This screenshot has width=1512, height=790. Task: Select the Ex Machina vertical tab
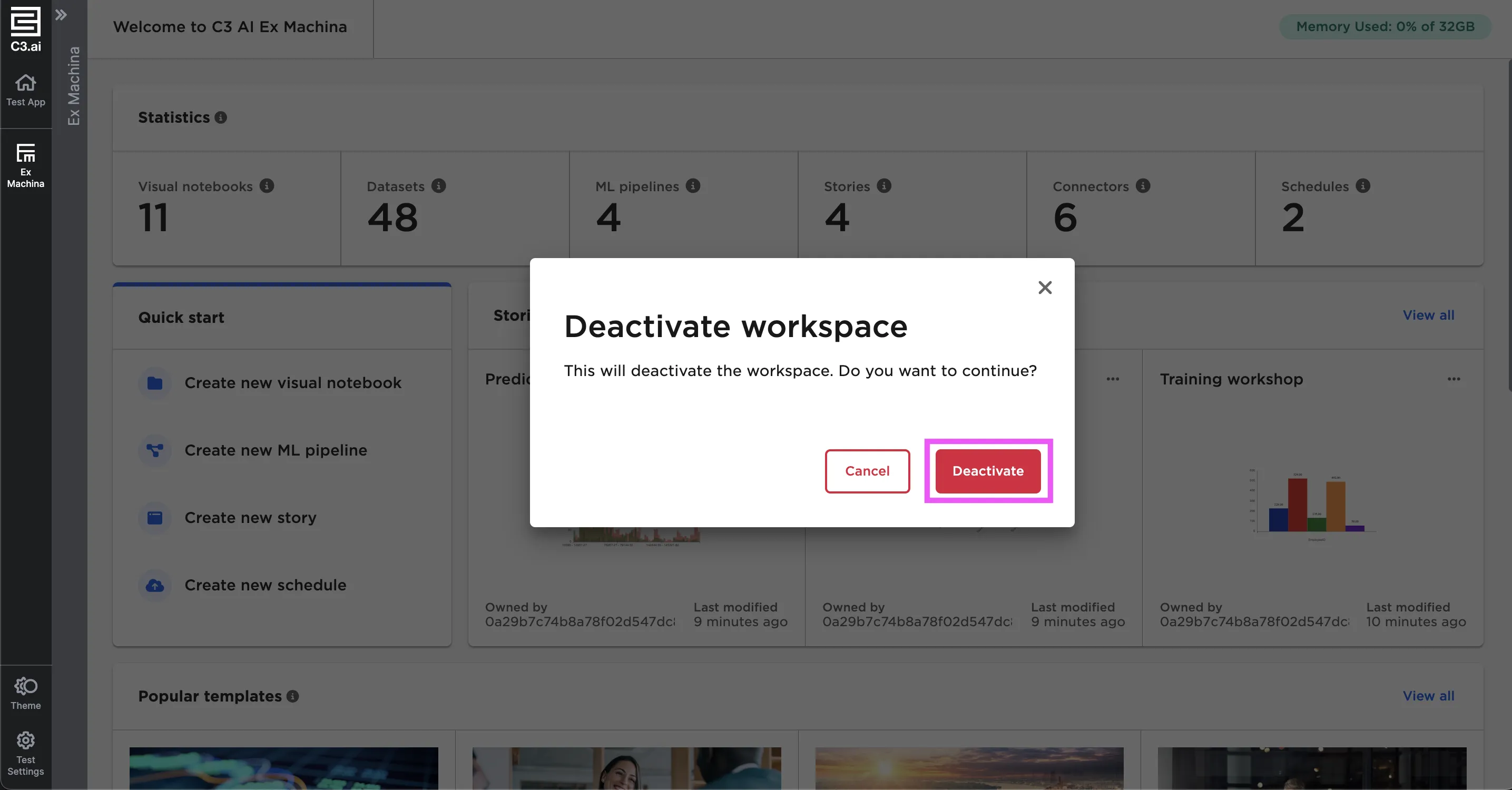(x=73, y=85)
